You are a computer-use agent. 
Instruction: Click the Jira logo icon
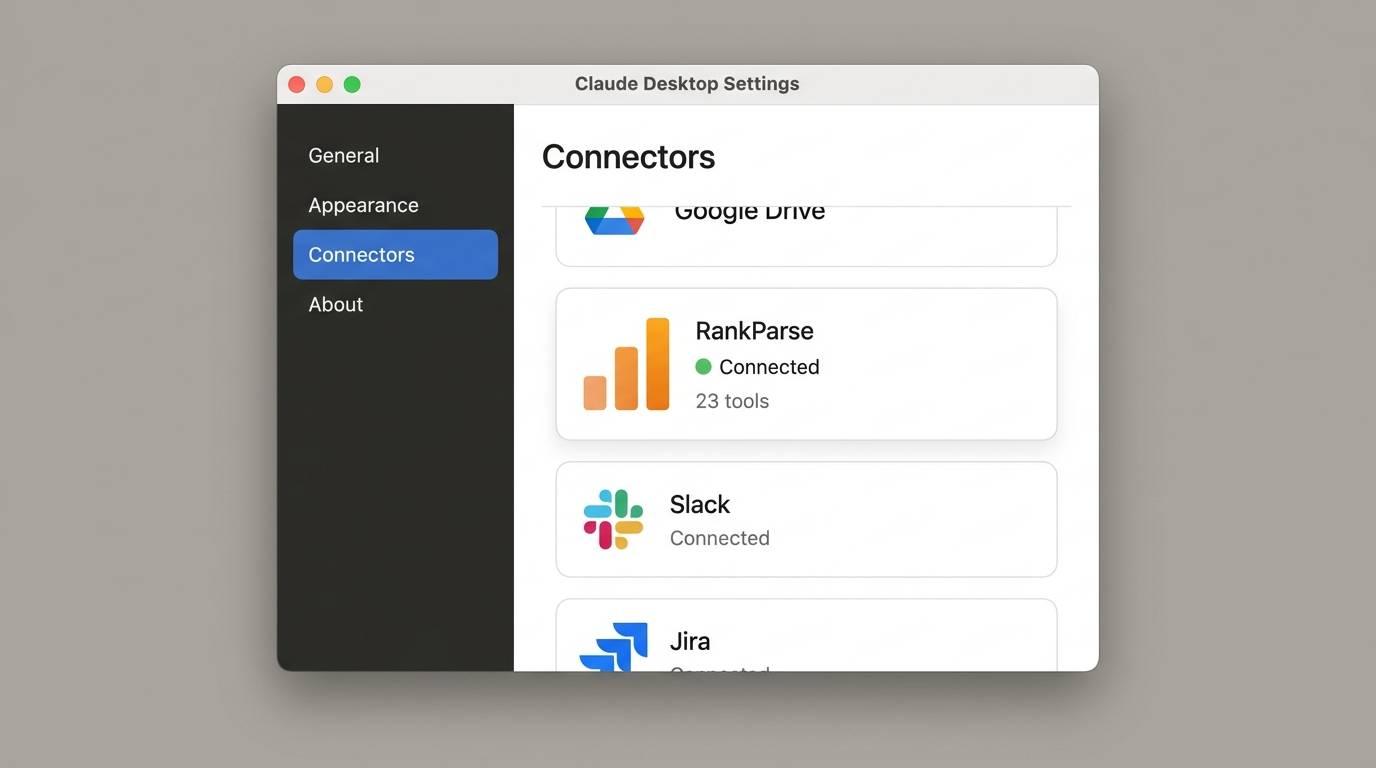[x=613, y=647]
